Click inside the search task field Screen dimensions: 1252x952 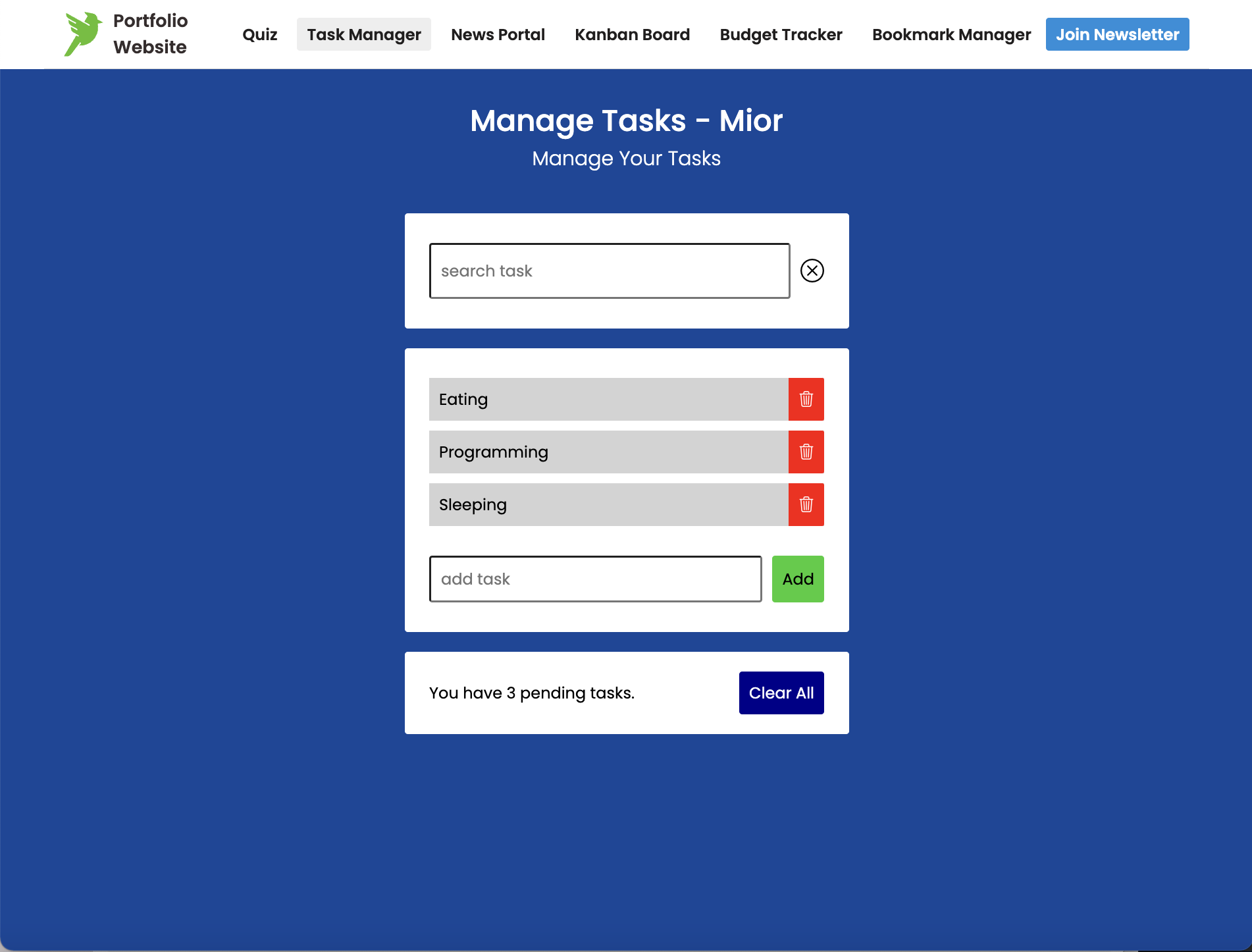coord(609,270)
